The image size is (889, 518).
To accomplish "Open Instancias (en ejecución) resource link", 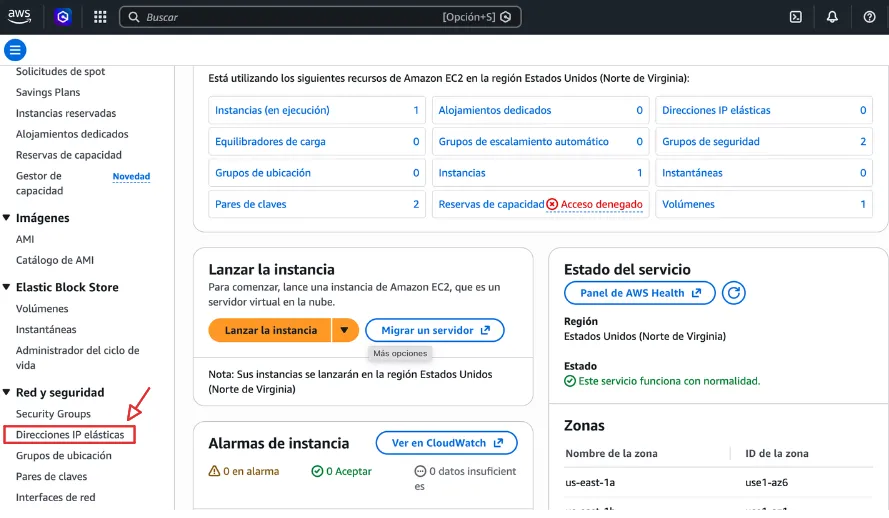I will pos(272,111).
